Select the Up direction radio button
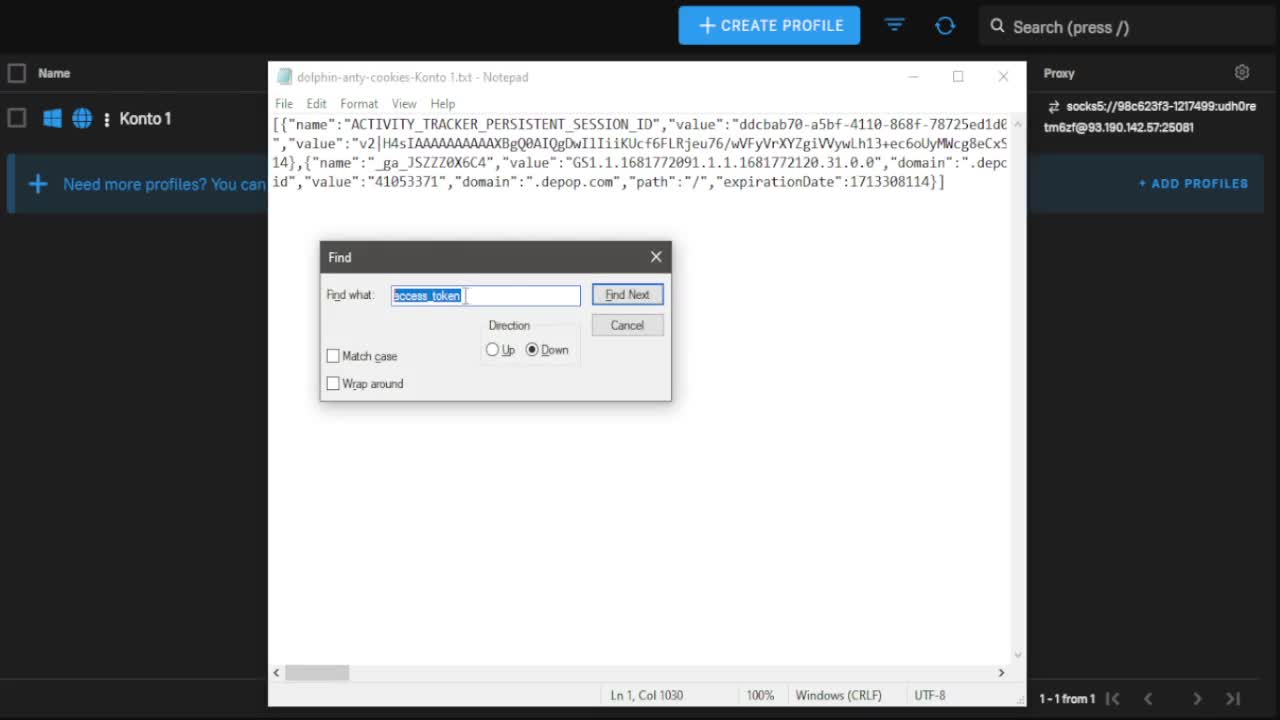The width and height of the screenshot is (1280, 720). pos(492,350)
